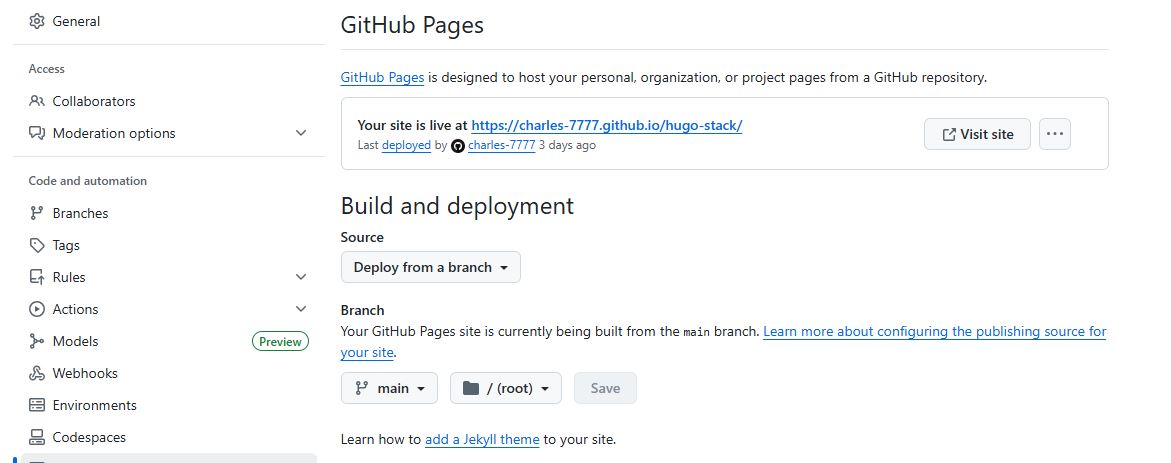This screenshot has height=463, width=1171.
Task: Open Codespaces settings
Action: click(89, 438)
